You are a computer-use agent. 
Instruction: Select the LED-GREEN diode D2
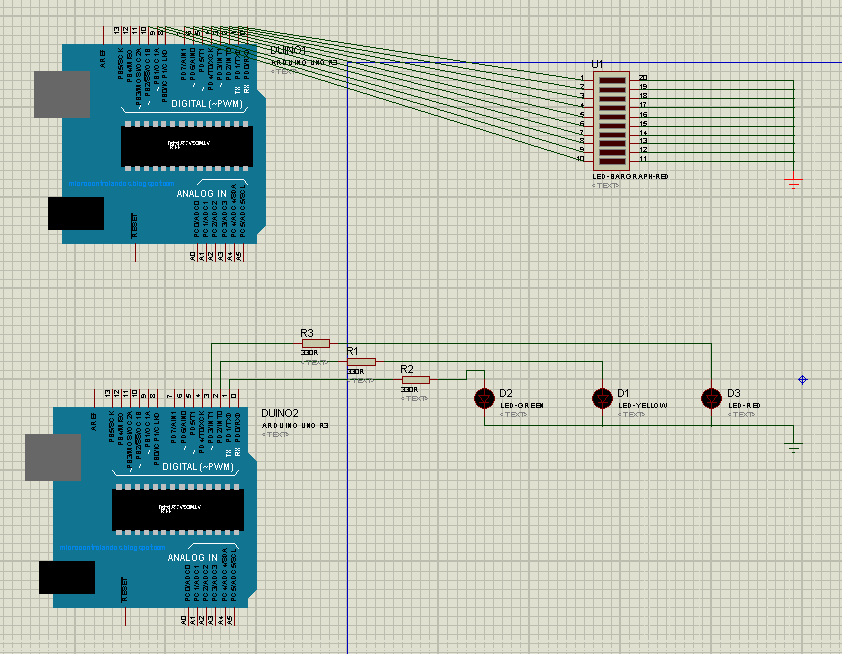click(485, 398)
